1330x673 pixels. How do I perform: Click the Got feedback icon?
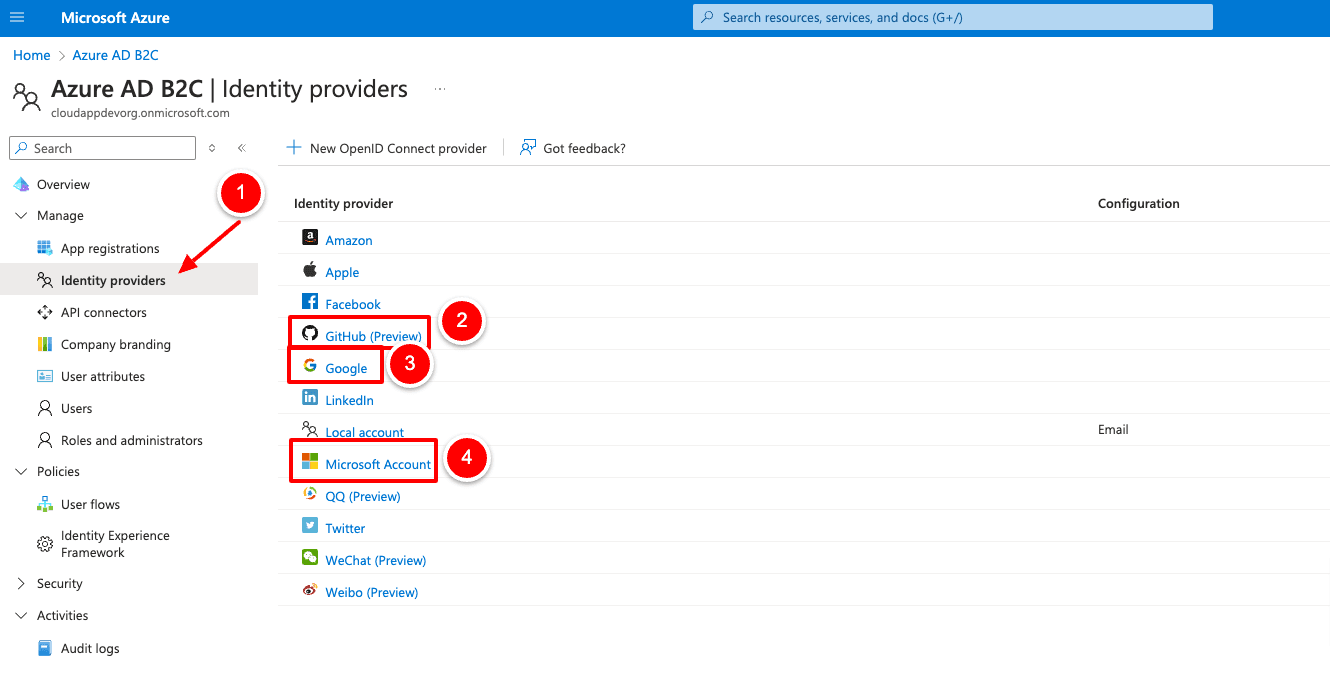point(528,148)
